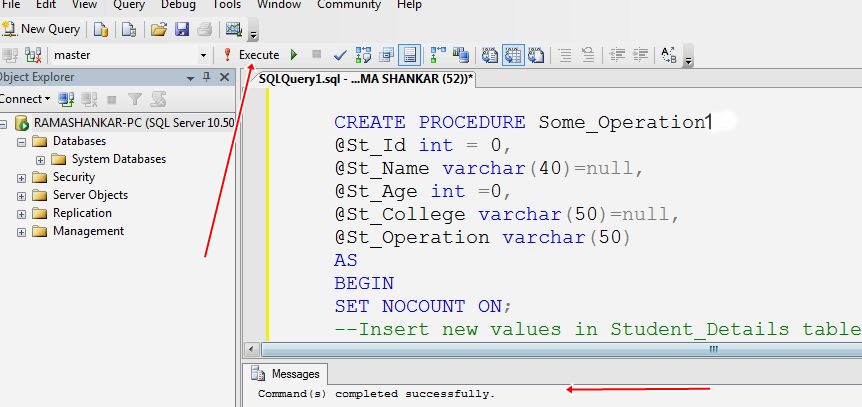Viewport: 862px width, 407px height.
Task: Click the Print icon
Action: point(205,29)
